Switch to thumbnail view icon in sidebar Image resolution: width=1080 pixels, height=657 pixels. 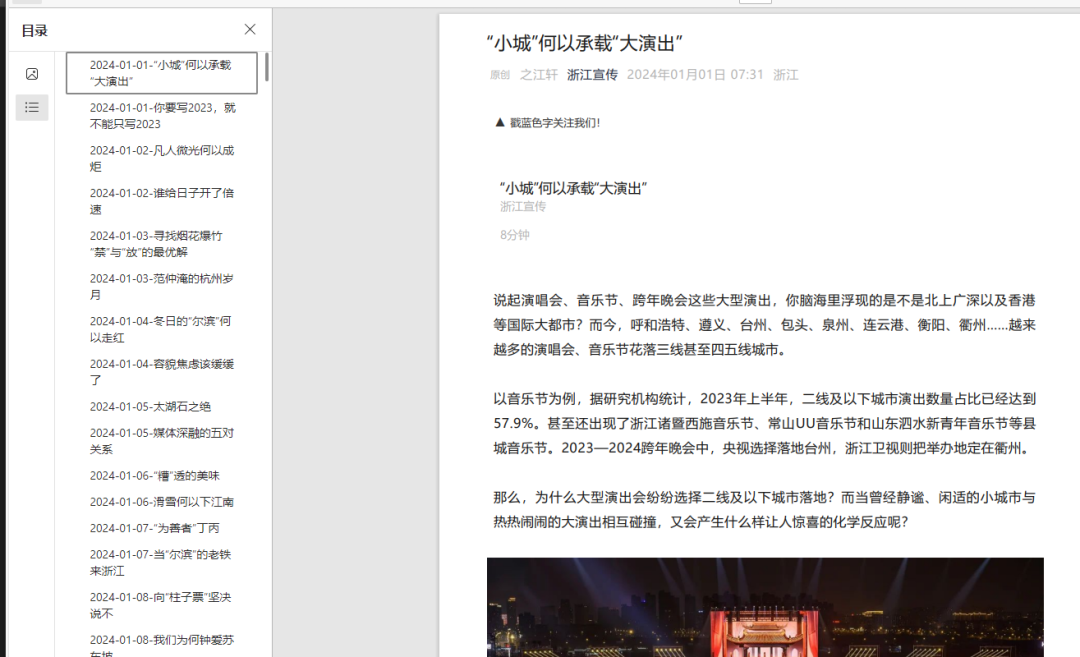point(32,74)
